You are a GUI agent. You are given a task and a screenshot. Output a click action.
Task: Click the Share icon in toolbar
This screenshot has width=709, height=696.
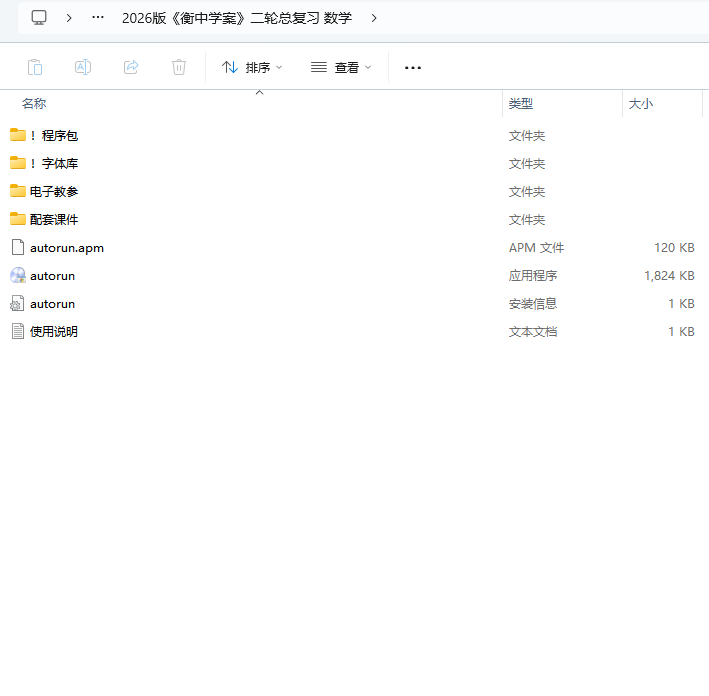(131, 67)
